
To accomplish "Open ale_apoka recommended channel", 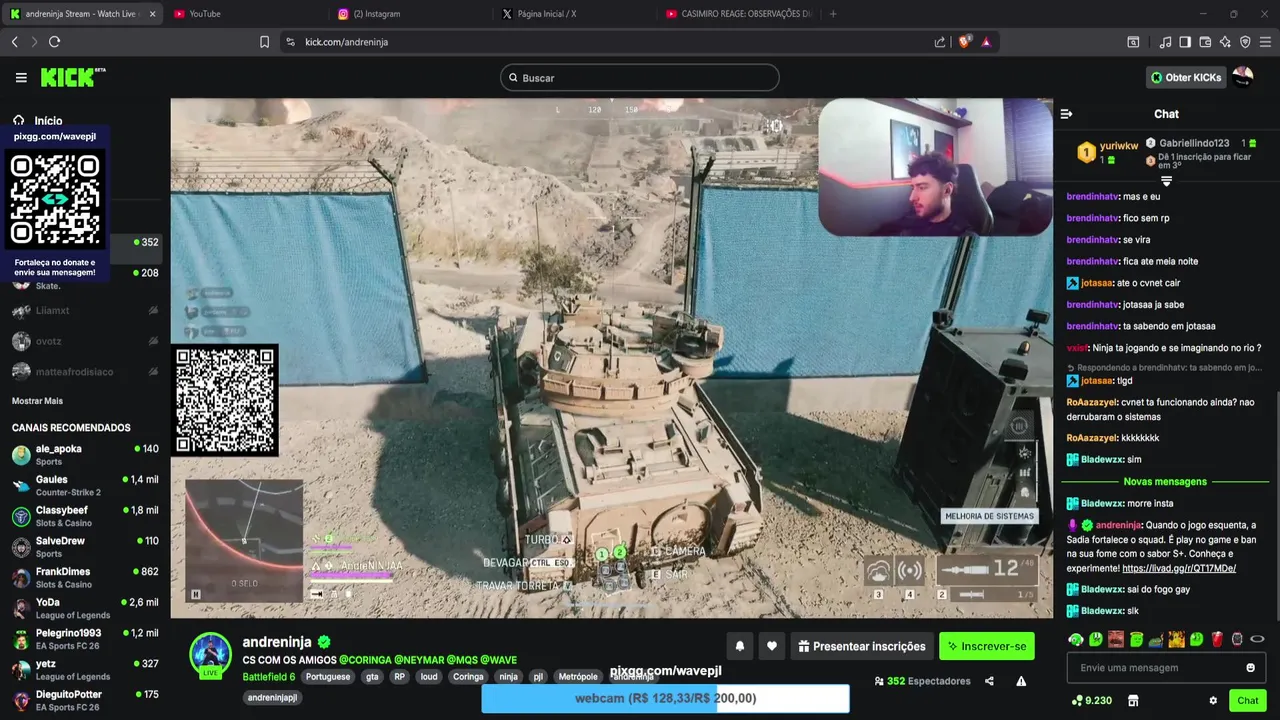I will (x=85, y=455).
